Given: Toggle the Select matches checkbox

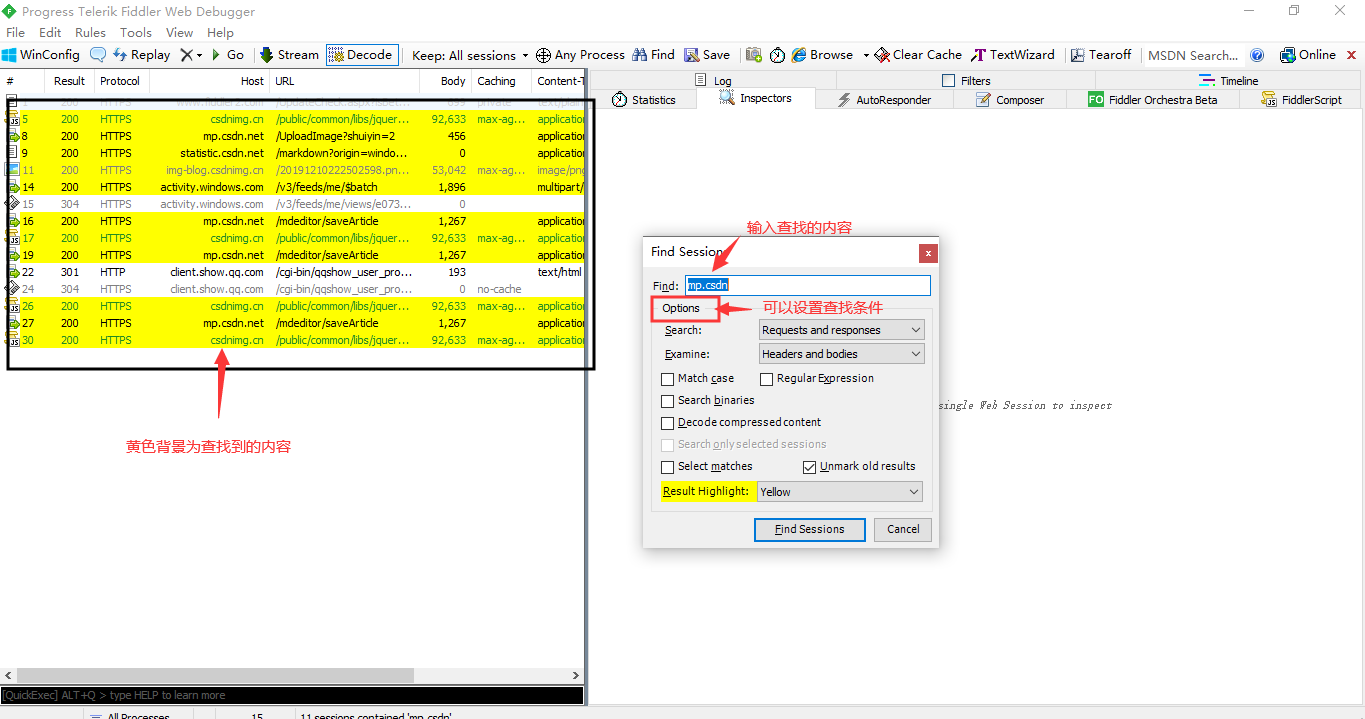Looking at the screenshot, I should coord(668,467).
